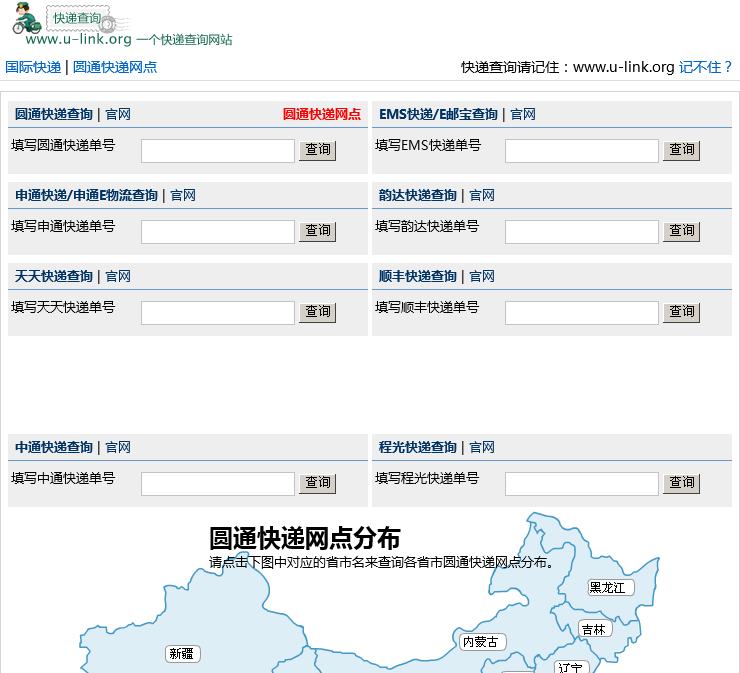Open the 官网 link next to 程光快递查询
Viewport: 740px width, 673px height.
(x=482, y=447)
